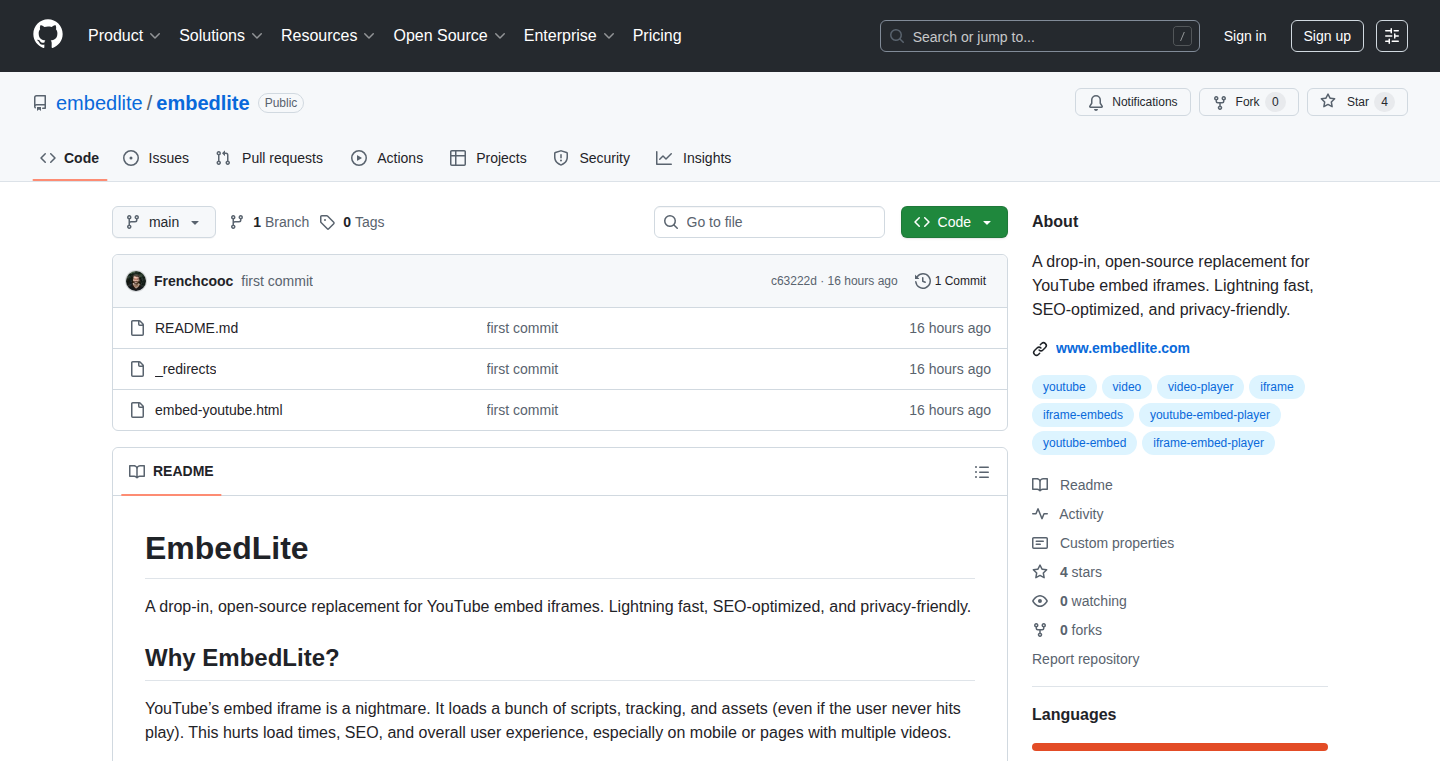Fork the repository

point(1248,102)
